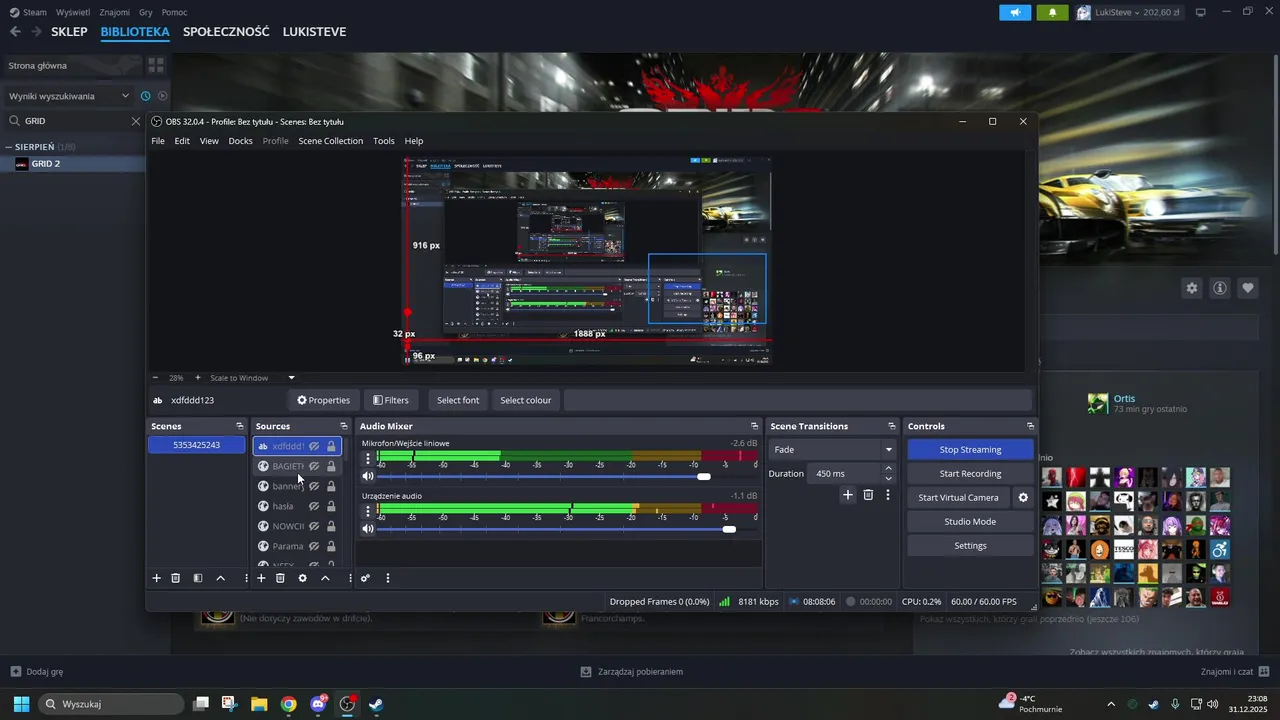This screenshot has width=1280, height=720.
Task: Open the OBS File menu
Action: (x=158, y=141)
